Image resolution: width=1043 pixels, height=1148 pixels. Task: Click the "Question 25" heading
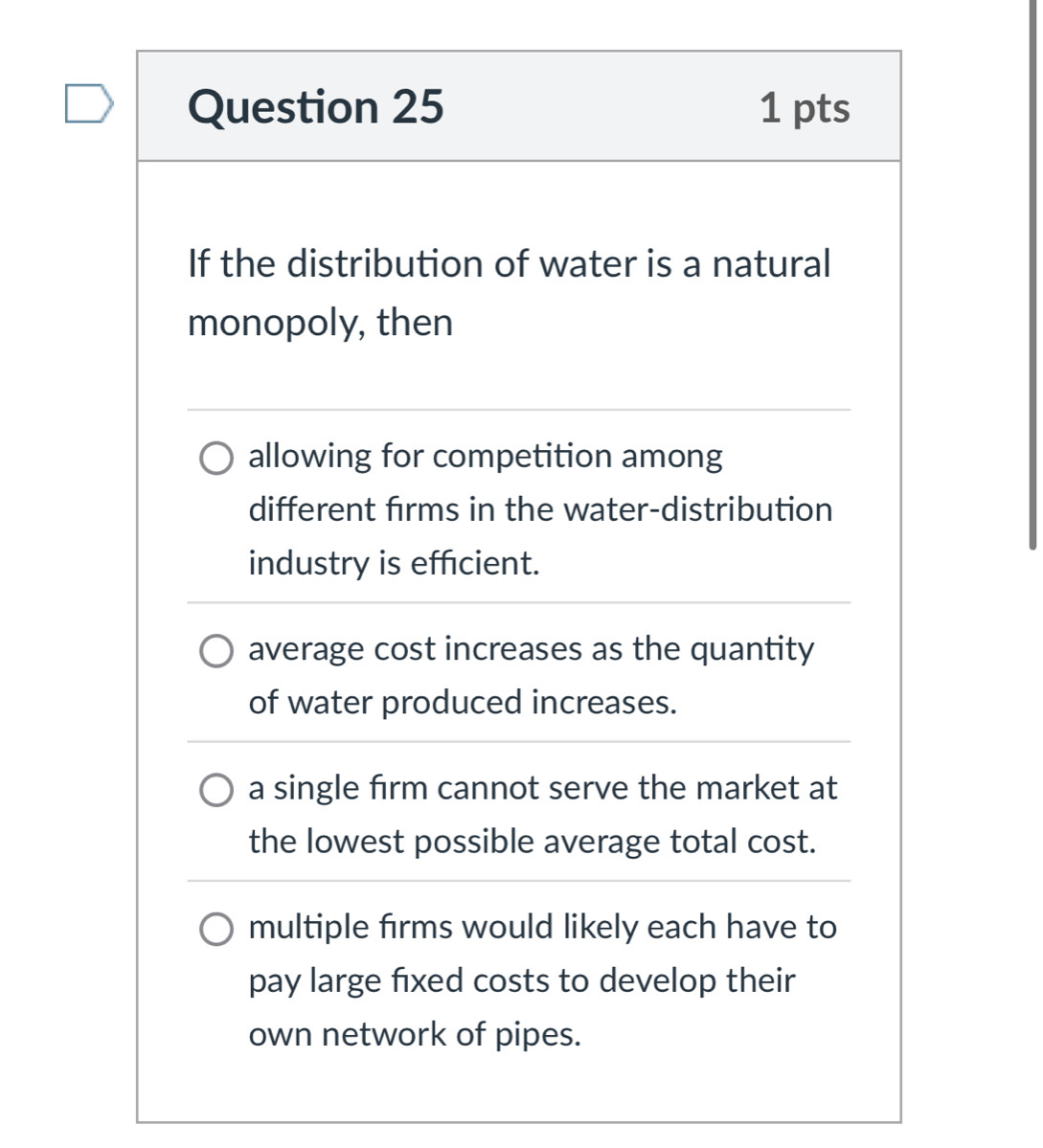pos(316,106)
